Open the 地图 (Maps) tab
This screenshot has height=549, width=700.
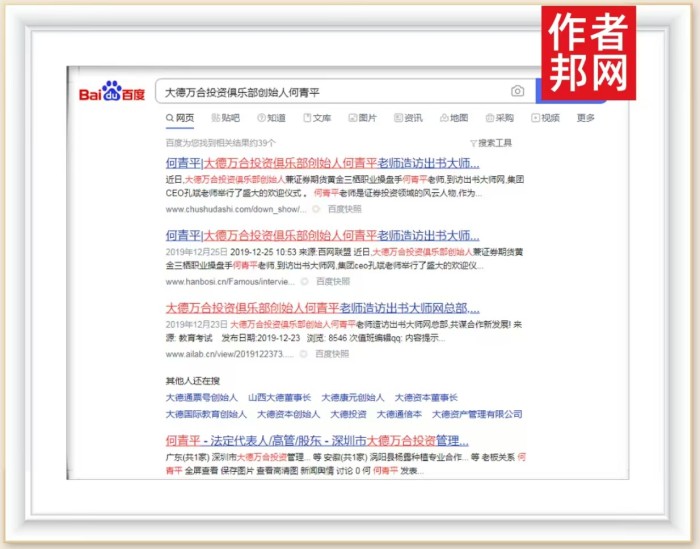(x=453, y=118)
